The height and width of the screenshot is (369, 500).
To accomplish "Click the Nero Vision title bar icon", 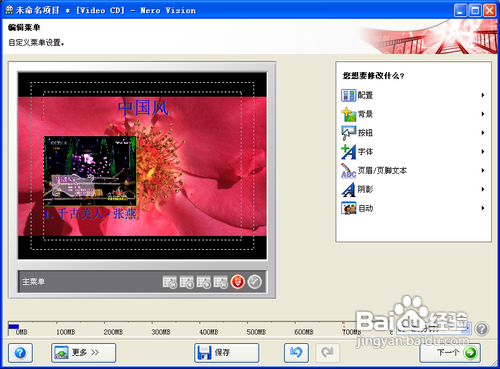I will coord(9,10).
